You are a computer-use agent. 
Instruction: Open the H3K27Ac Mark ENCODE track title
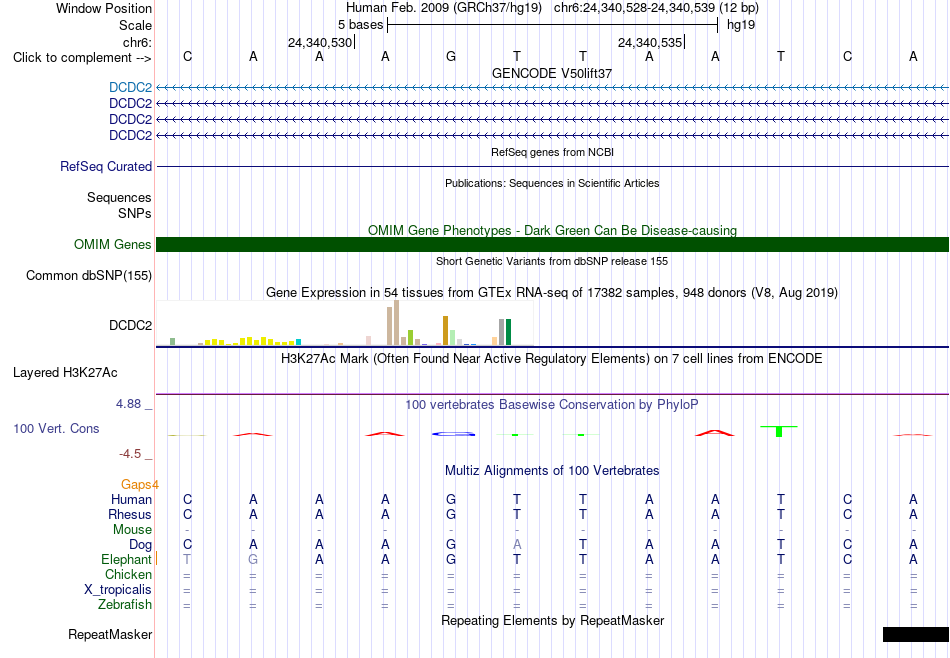(552, 359)
